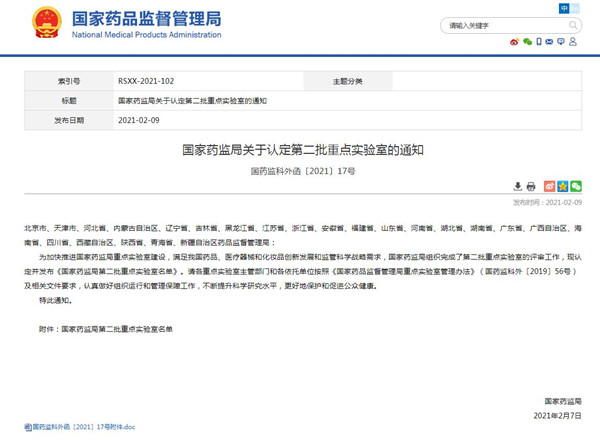Viewport: 600px width, 448px height.
Task: Switch language to Chinese (中)
Action: tap(566, 8)
